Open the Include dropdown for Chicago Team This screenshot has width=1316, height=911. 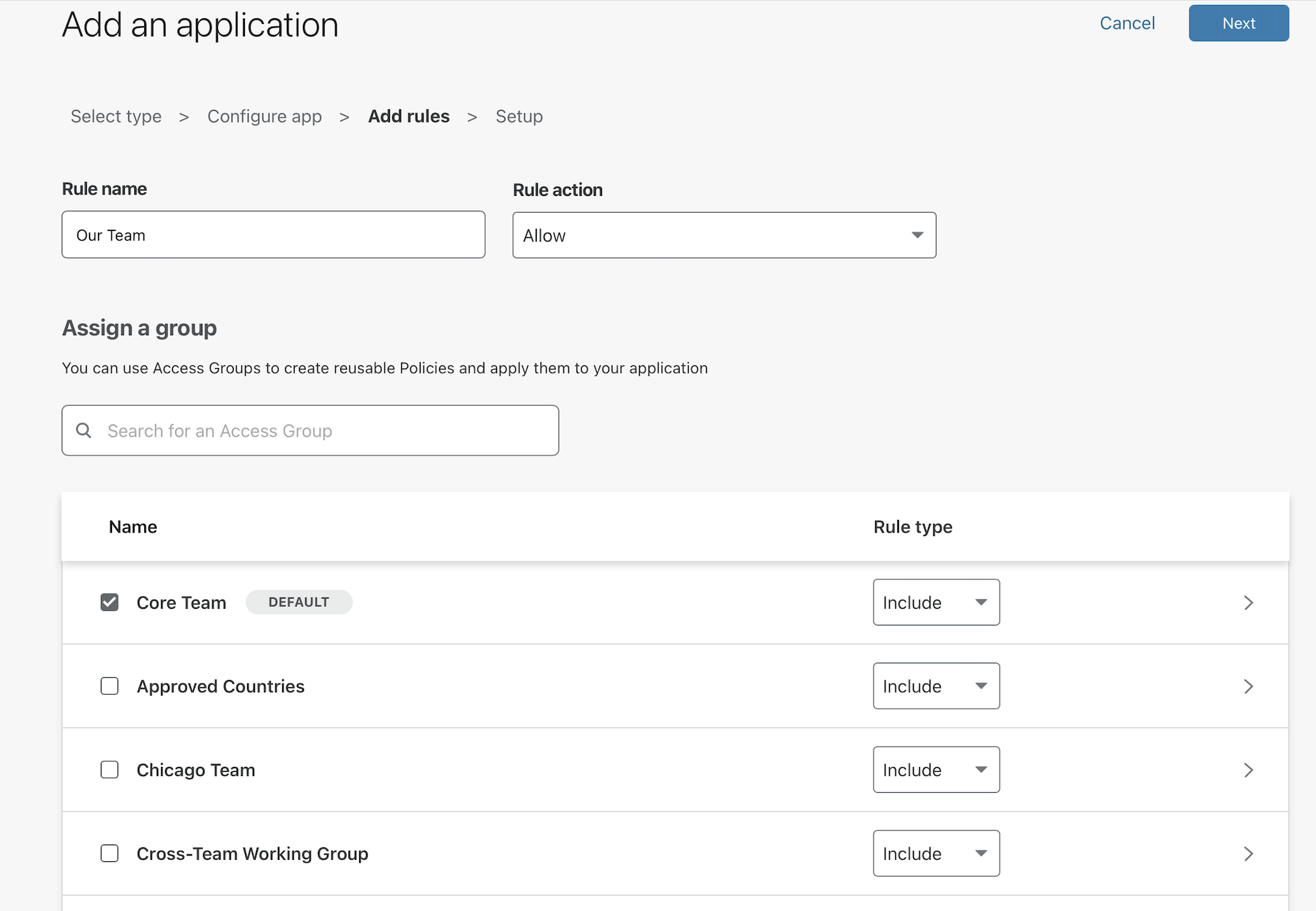tap(936, 770)
